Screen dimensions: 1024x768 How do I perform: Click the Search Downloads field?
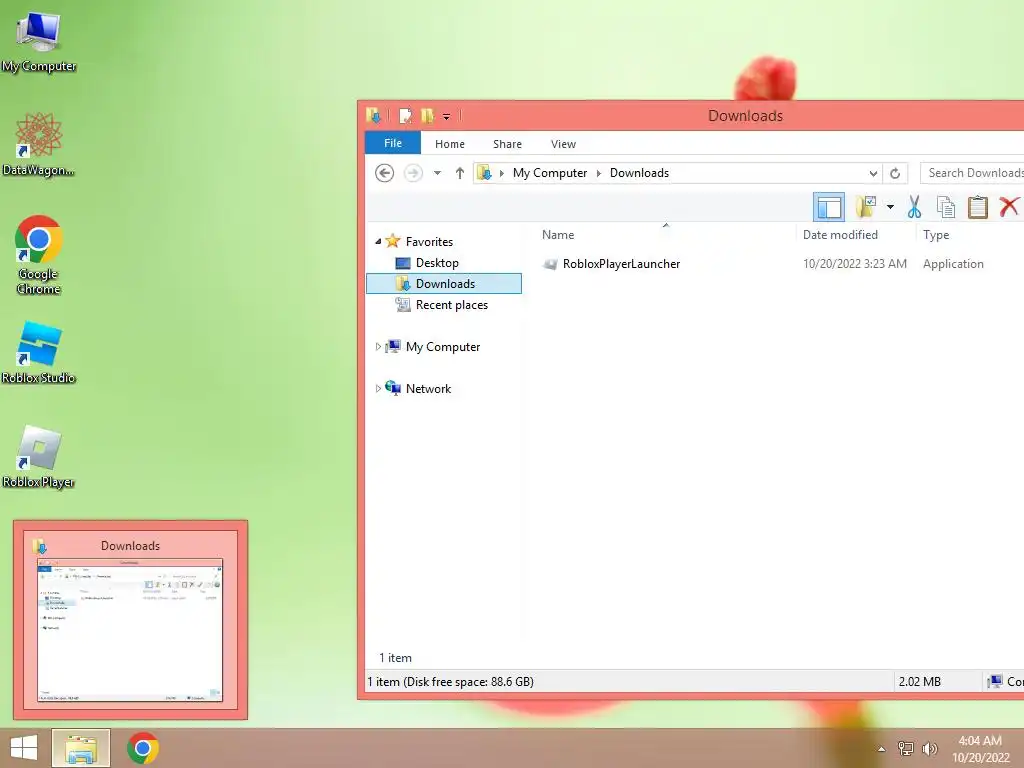coord(972,173)
